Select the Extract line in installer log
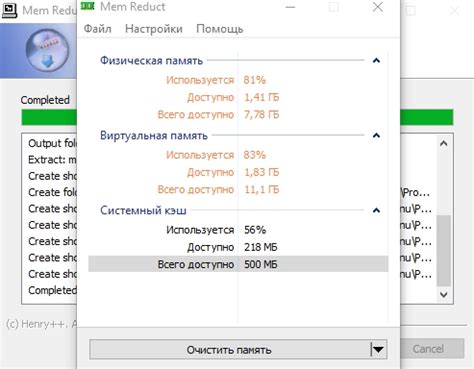Image resolution: width=474 pixels, height=369 pixels. pos(52,160)
